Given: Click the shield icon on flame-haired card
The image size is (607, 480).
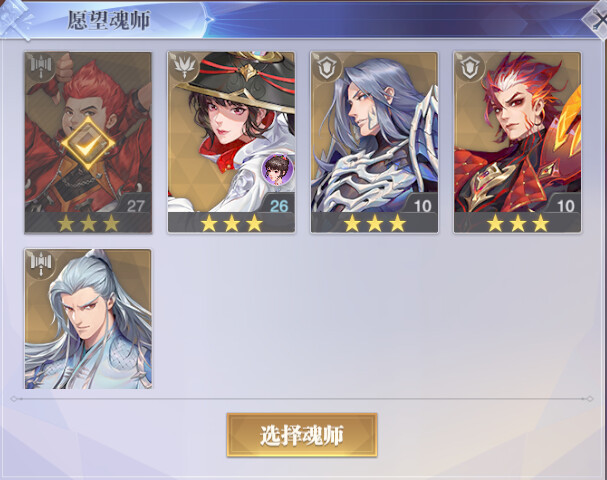Looking at the screenshot, I should click(470, 68).
